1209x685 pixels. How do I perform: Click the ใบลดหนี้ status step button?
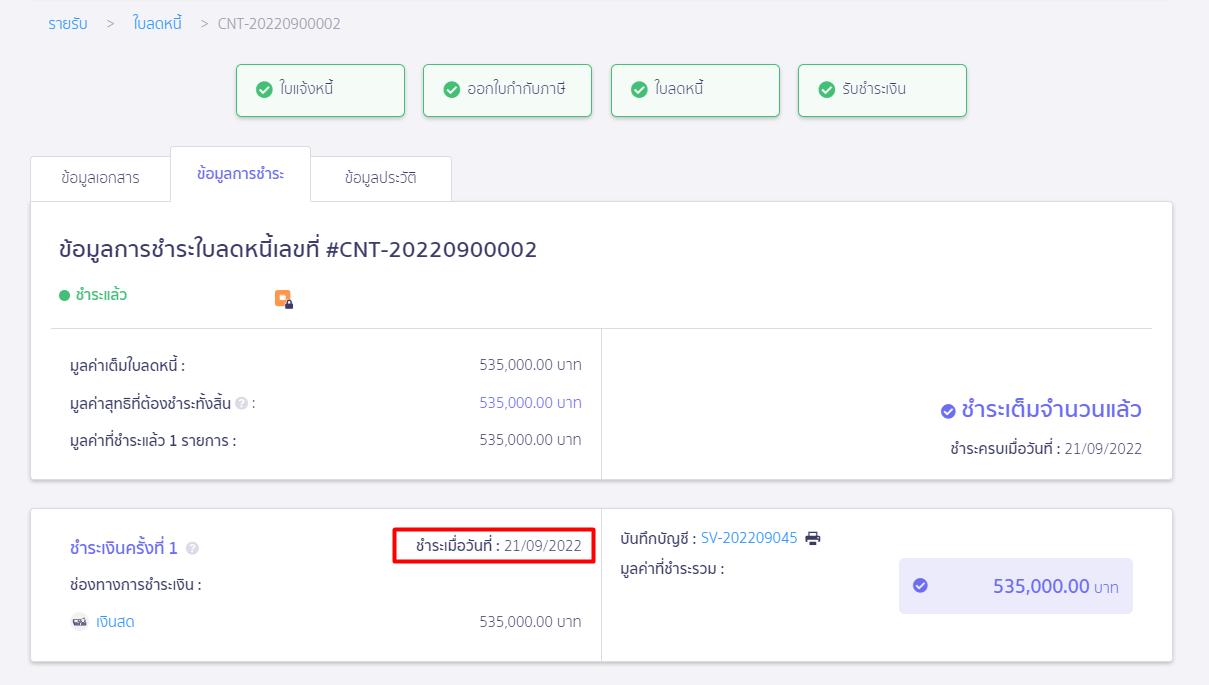695,90
